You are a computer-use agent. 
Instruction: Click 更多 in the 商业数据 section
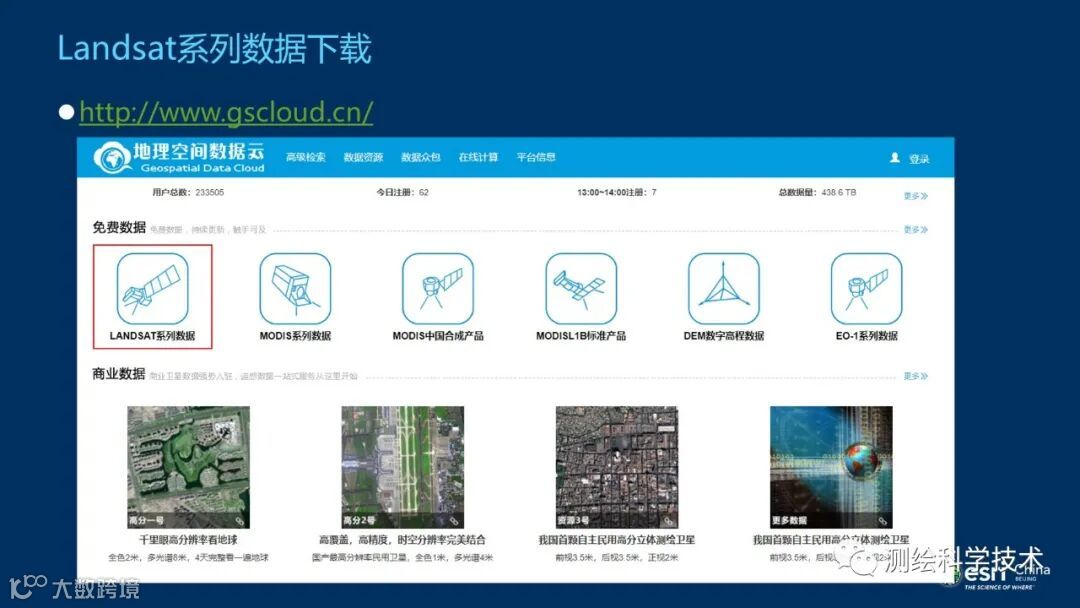coord(915,376)
